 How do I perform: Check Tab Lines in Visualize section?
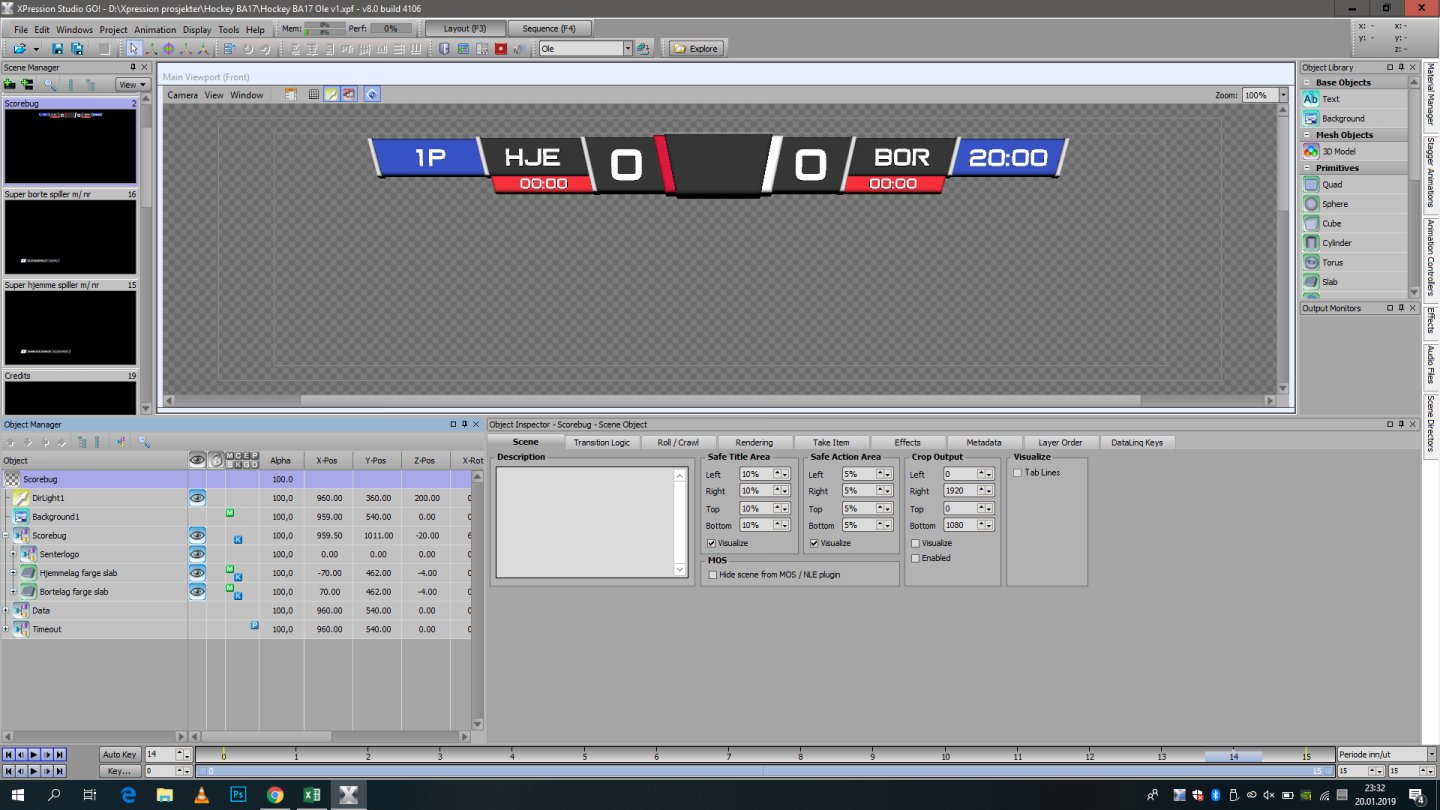(x=1018, y=473)
